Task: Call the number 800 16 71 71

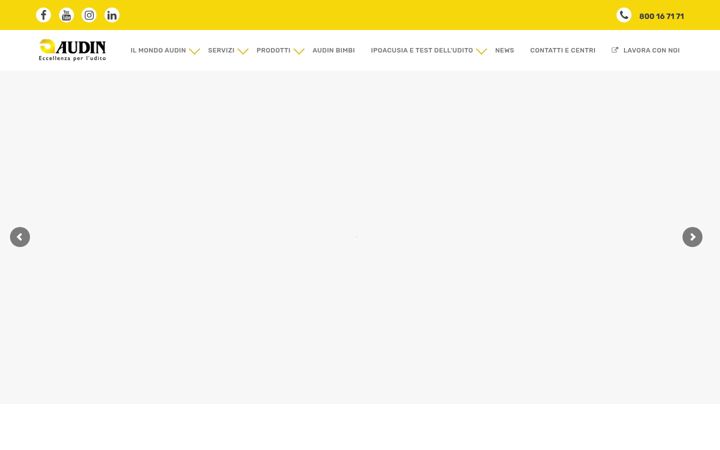Action: click(x=661, y=17)
